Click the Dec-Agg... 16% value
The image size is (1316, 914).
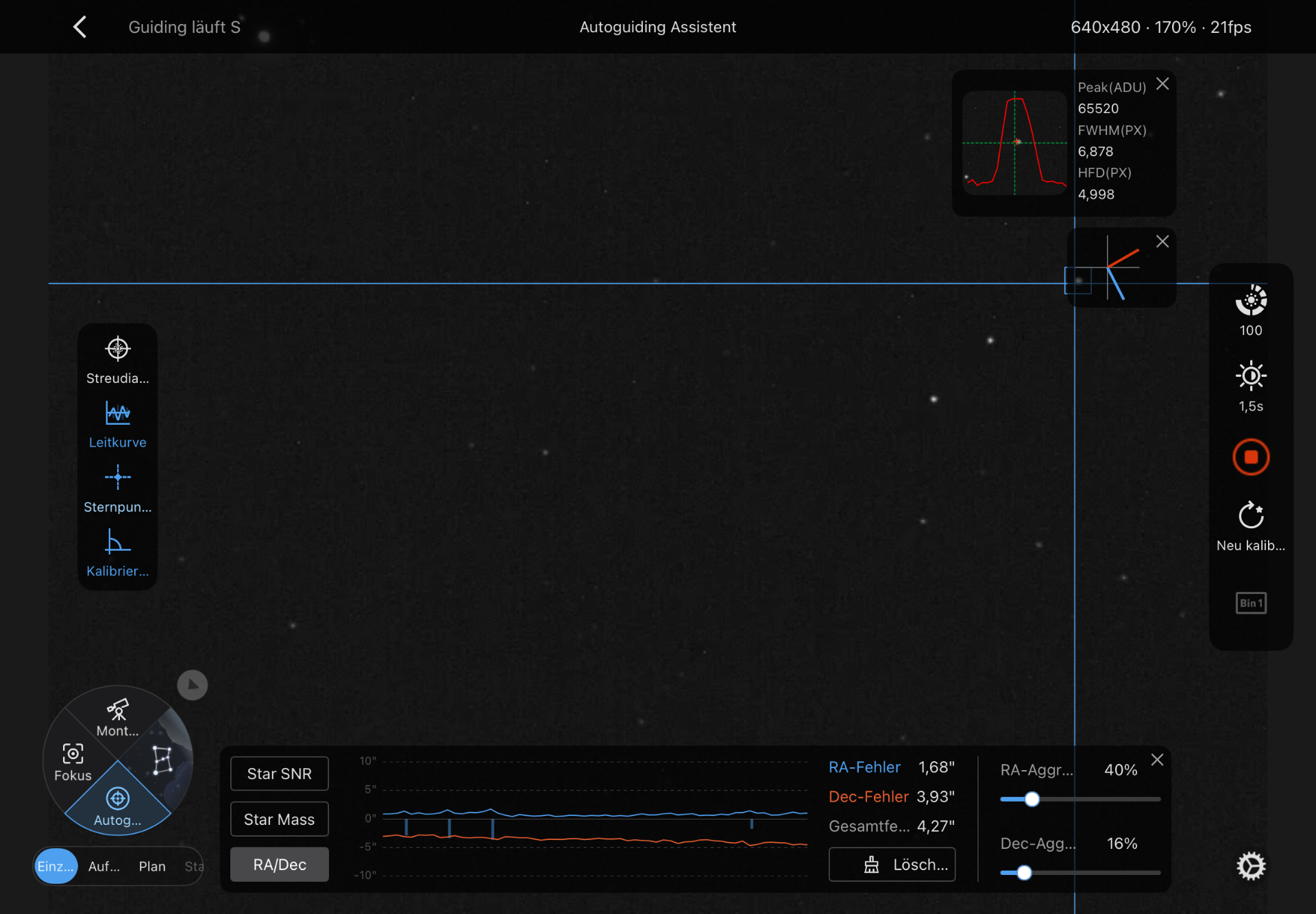pos(1122,843)
